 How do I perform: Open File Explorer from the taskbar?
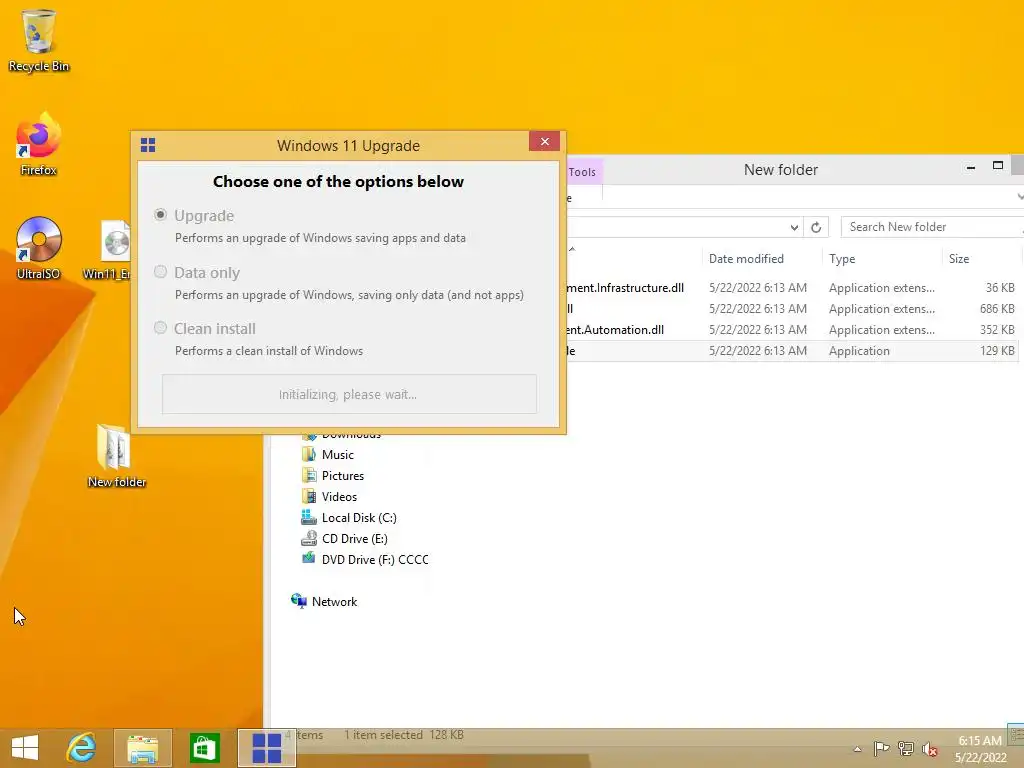(x=142, y=748)
